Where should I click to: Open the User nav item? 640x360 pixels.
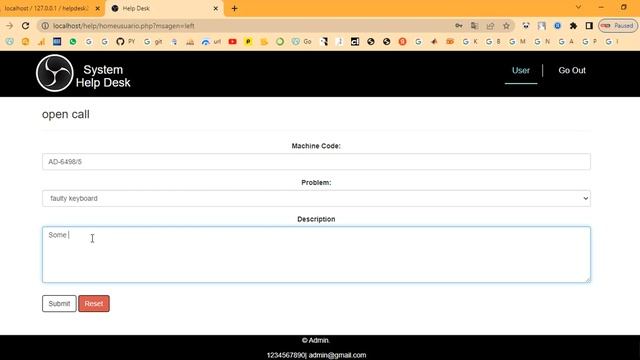click(x=521, y=70)
